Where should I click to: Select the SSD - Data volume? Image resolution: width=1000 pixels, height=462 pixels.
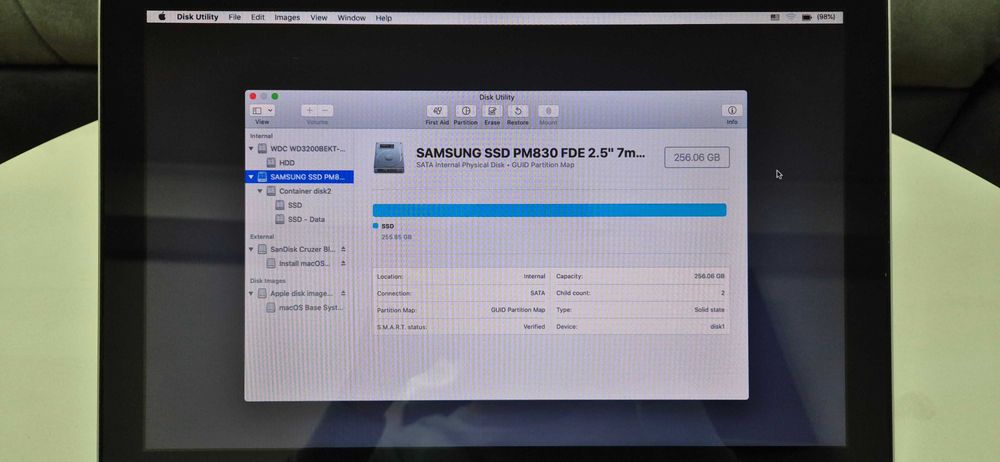(299, 219)
